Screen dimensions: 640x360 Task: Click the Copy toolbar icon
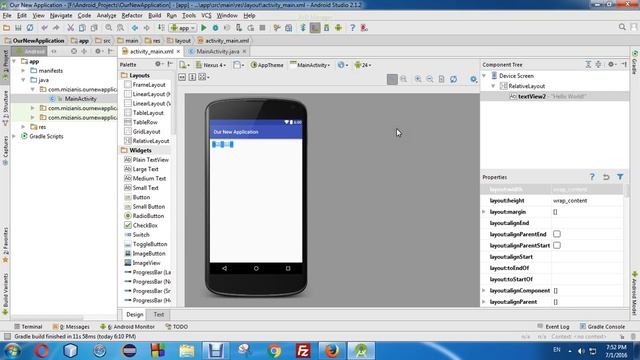[x=82, y=28]
